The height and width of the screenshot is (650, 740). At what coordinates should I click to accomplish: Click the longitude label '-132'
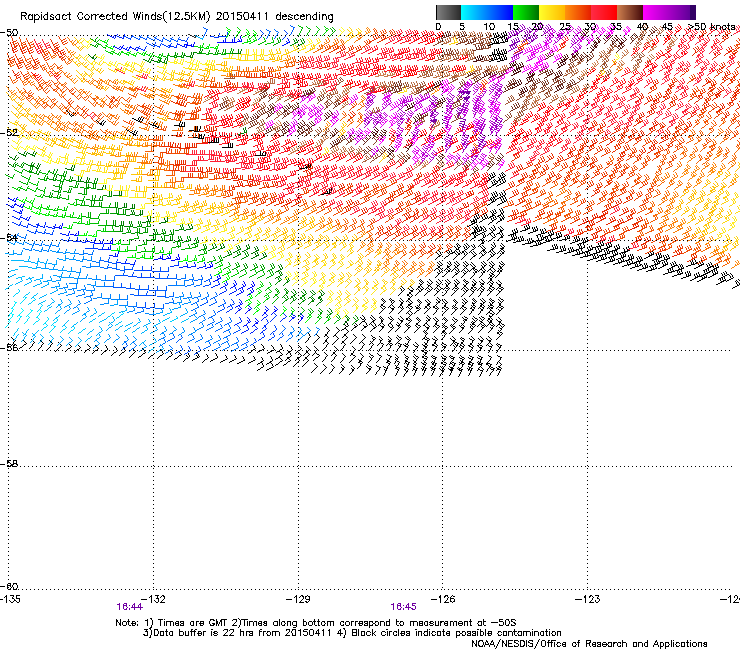pos(154,599)
